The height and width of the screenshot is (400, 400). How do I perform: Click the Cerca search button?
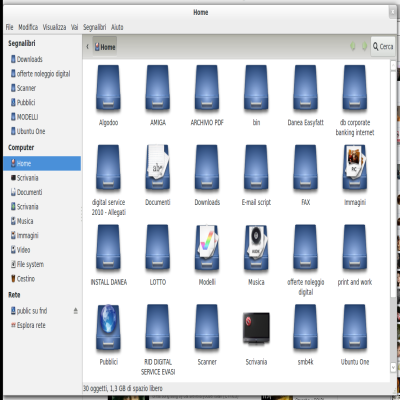point(383,46)
